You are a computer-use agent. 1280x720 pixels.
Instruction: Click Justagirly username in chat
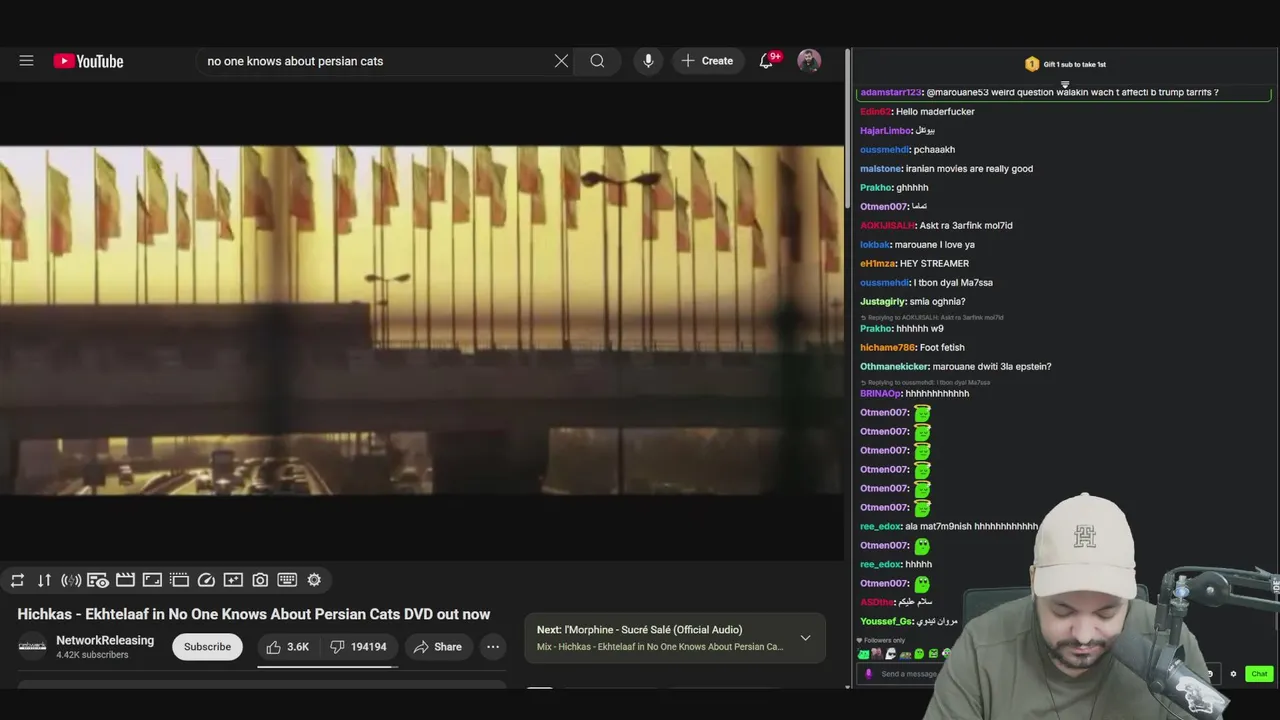[x=883, y=302]
